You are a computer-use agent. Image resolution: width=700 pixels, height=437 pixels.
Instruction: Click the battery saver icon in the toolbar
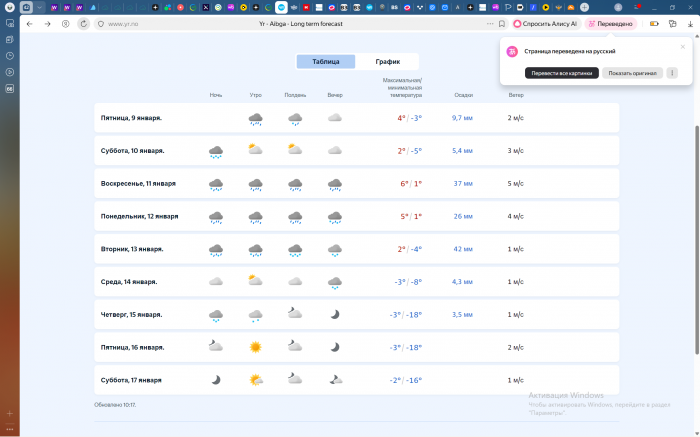click(x=654, y=23)
